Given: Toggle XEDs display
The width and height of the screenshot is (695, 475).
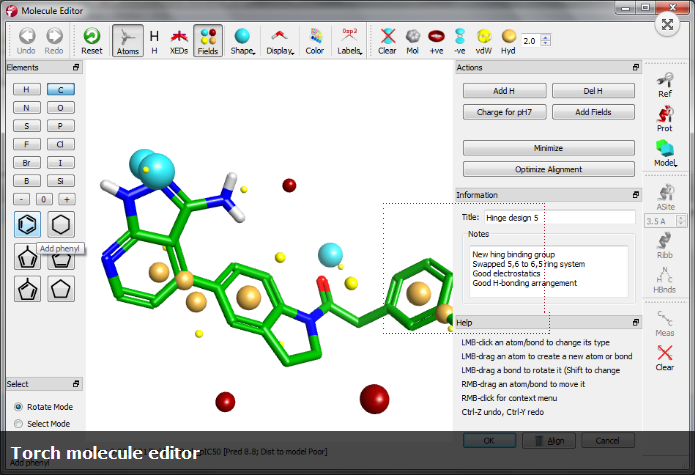Looking at the screenshot, I should tap(179, 41).
